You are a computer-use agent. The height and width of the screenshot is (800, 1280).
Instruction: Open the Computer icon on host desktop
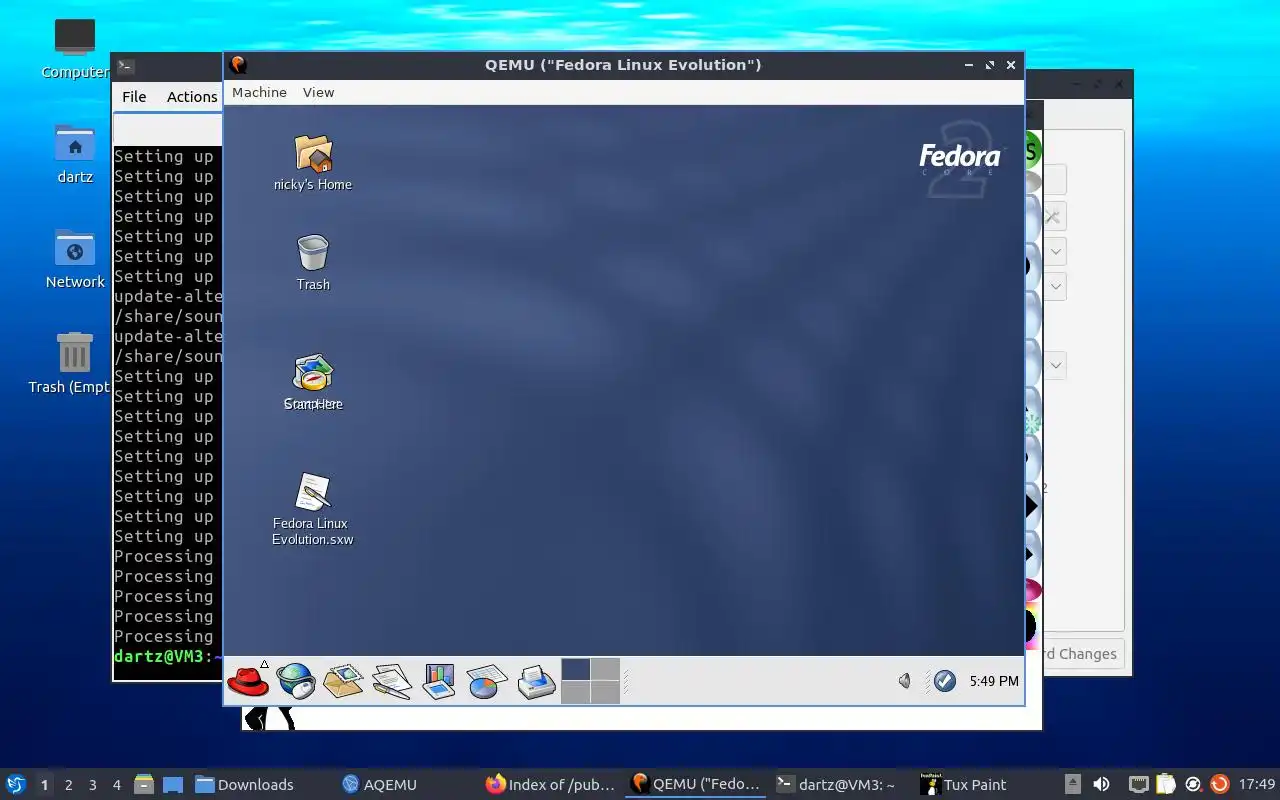(75, 47)
